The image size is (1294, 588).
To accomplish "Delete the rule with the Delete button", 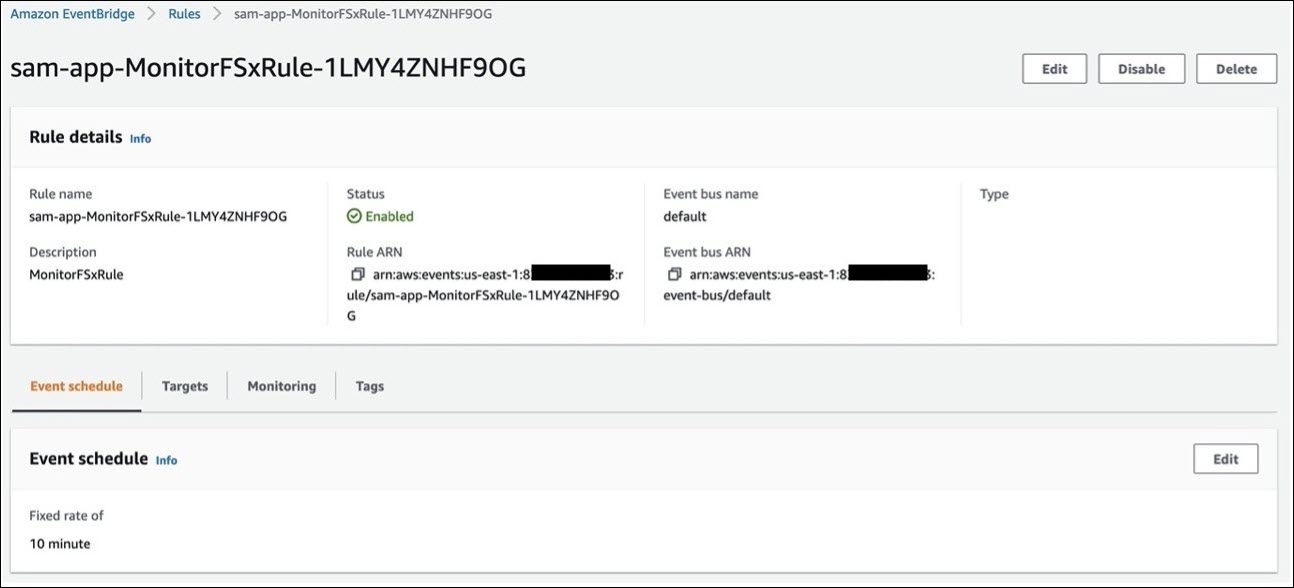I will pos(1236,69).
